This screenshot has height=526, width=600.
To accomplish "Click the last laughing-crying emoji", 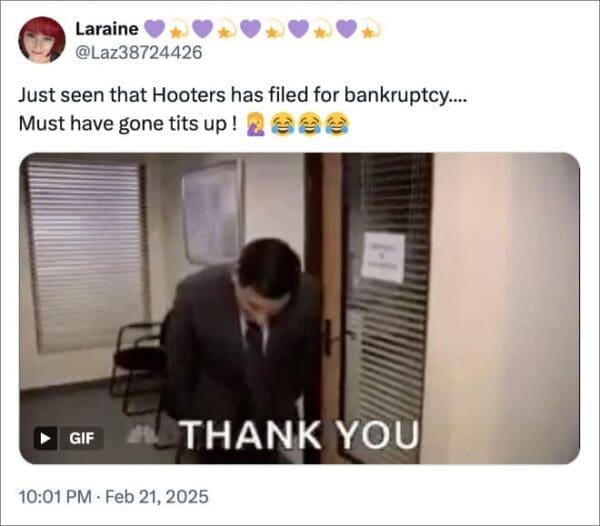I will point(337,124).
